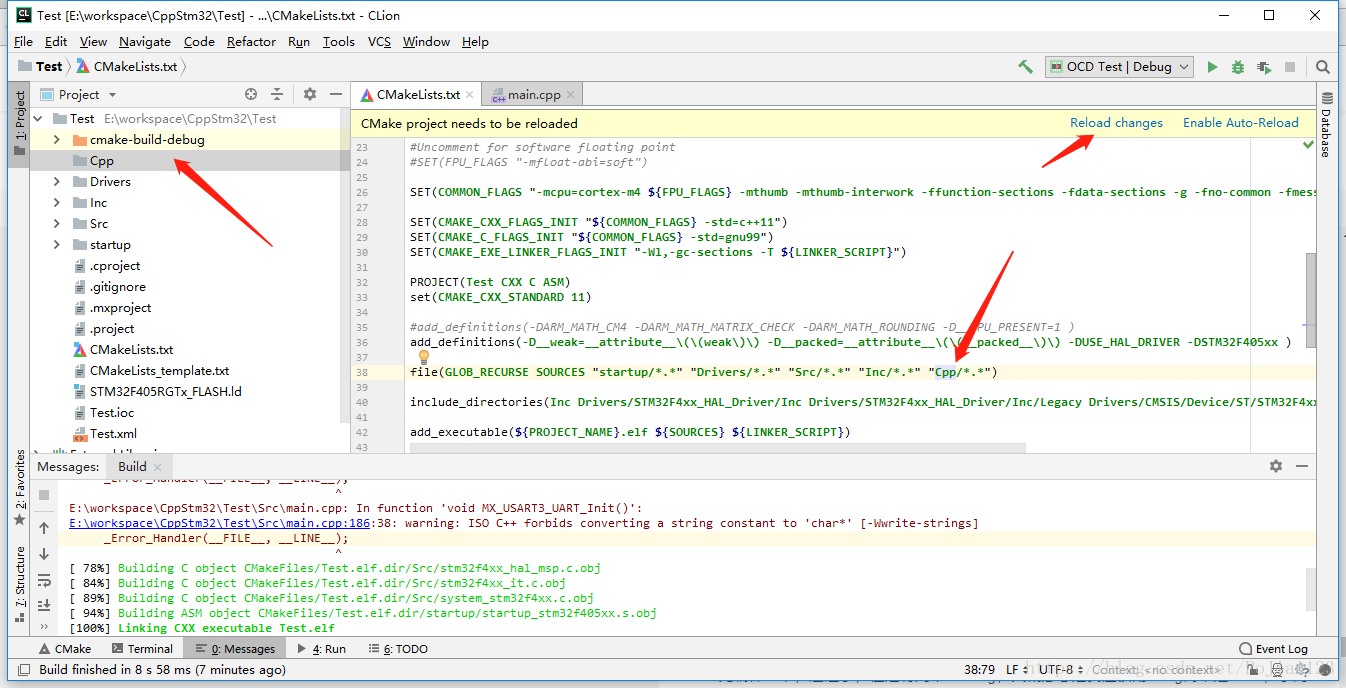Open OCD Test | Debug configuration dropdown

1119,66
